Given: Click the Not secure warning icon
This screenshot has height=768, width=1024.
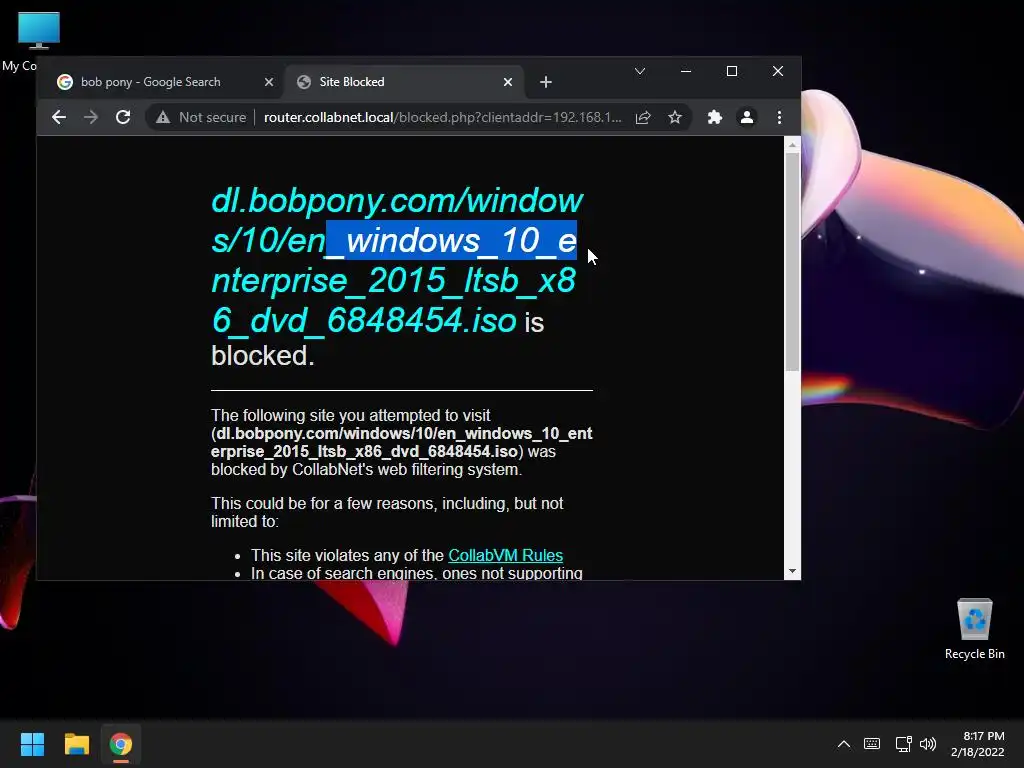Looking at the screenshot, I should tap(163, 118).
